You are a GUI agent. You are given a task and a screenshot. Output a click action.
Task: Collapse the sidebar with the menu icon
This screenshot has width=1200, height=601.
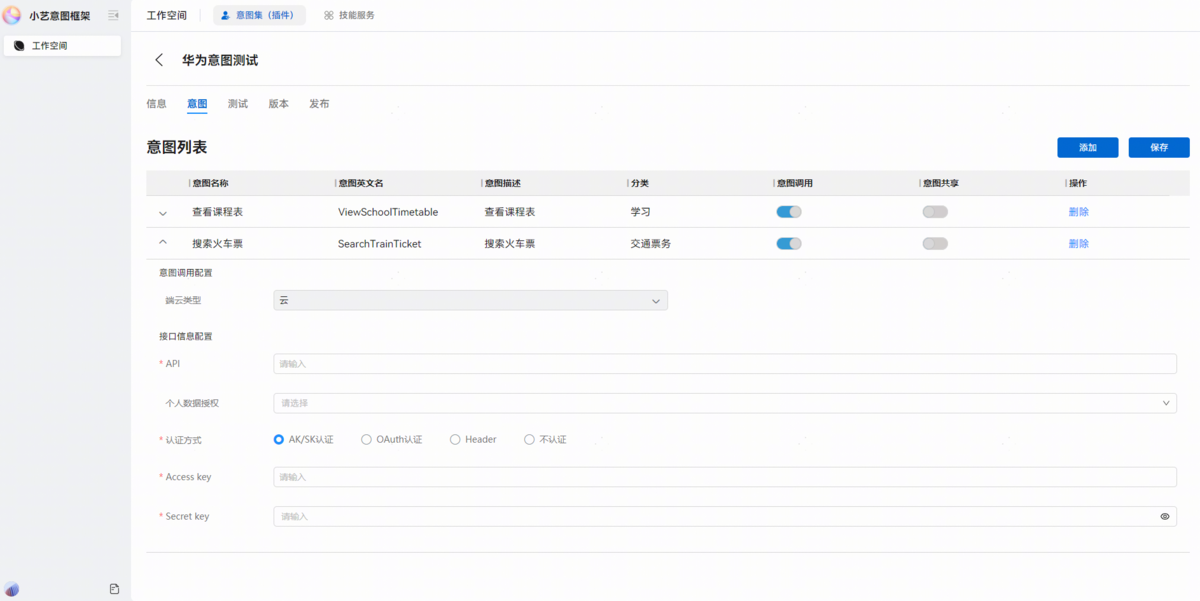(113, 15)
